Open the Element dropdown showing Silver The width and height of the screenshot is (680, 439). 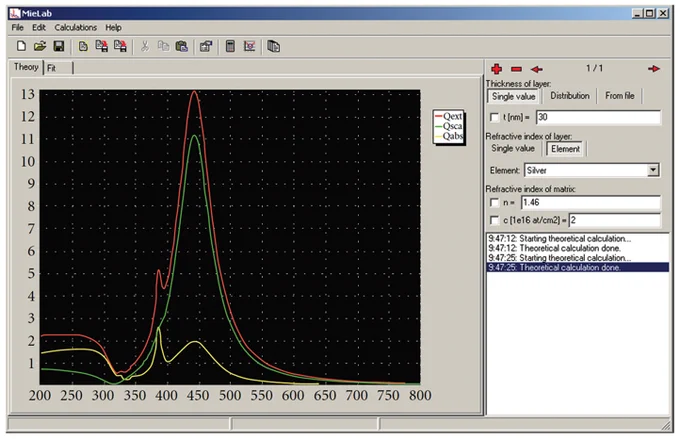pos(653,170)
